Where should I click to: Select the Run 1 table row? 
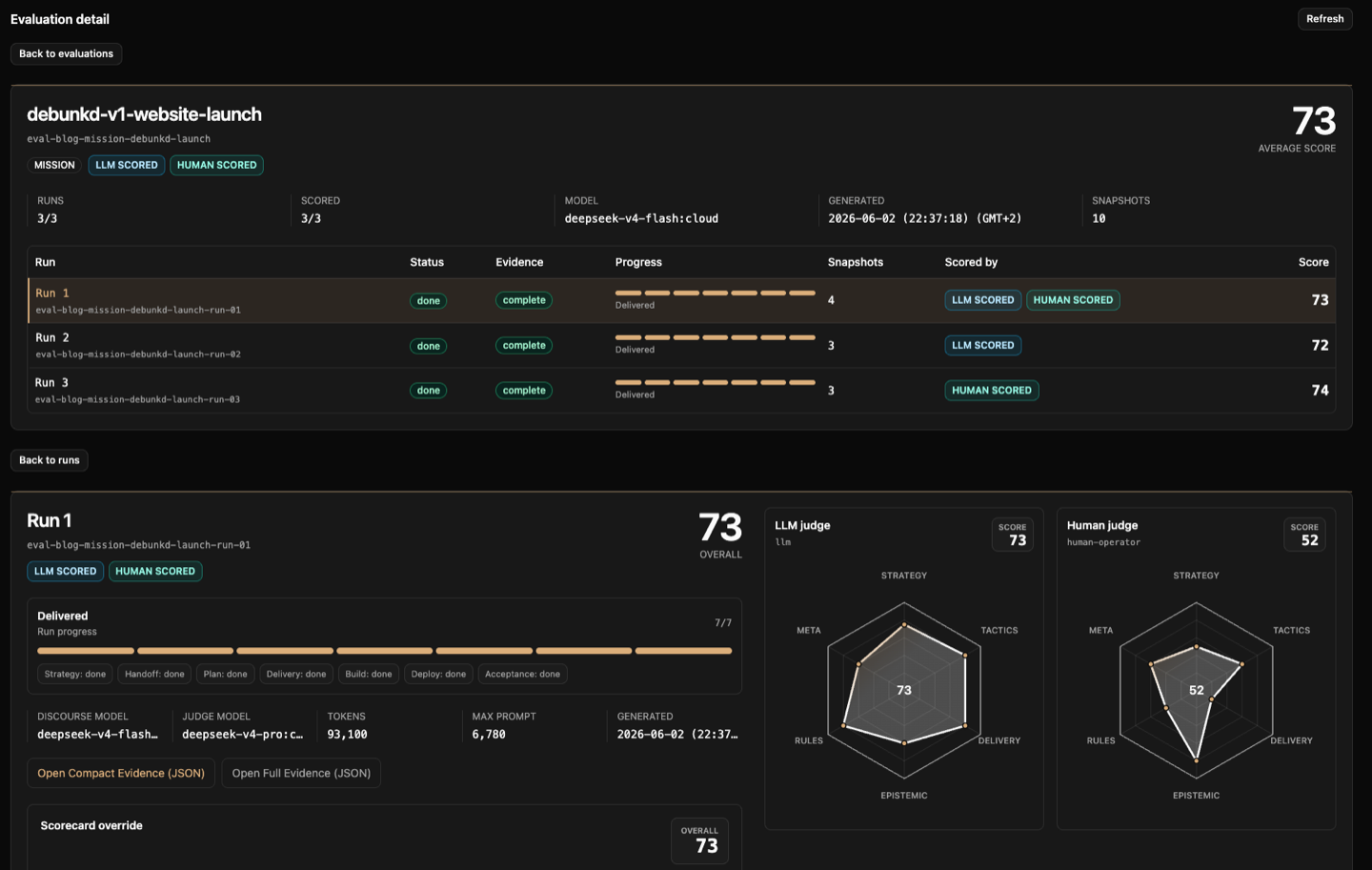tap(681, 300)
